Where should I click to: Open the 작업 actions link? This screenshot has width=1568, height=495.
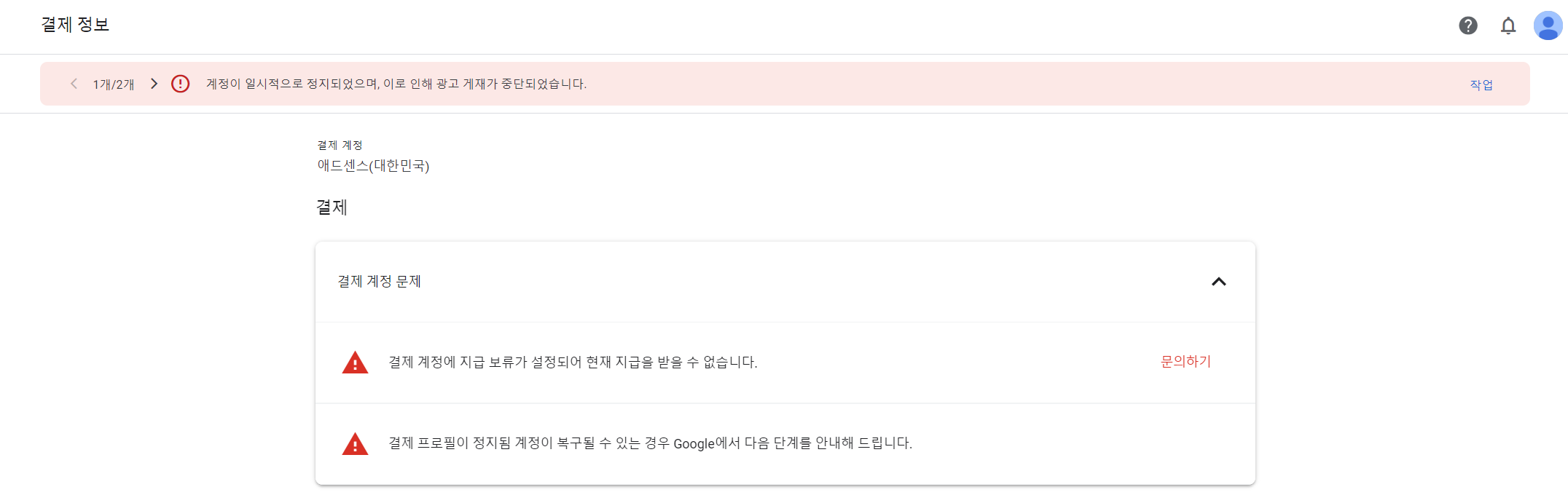pyautogui.click(x=1481, y=84)
